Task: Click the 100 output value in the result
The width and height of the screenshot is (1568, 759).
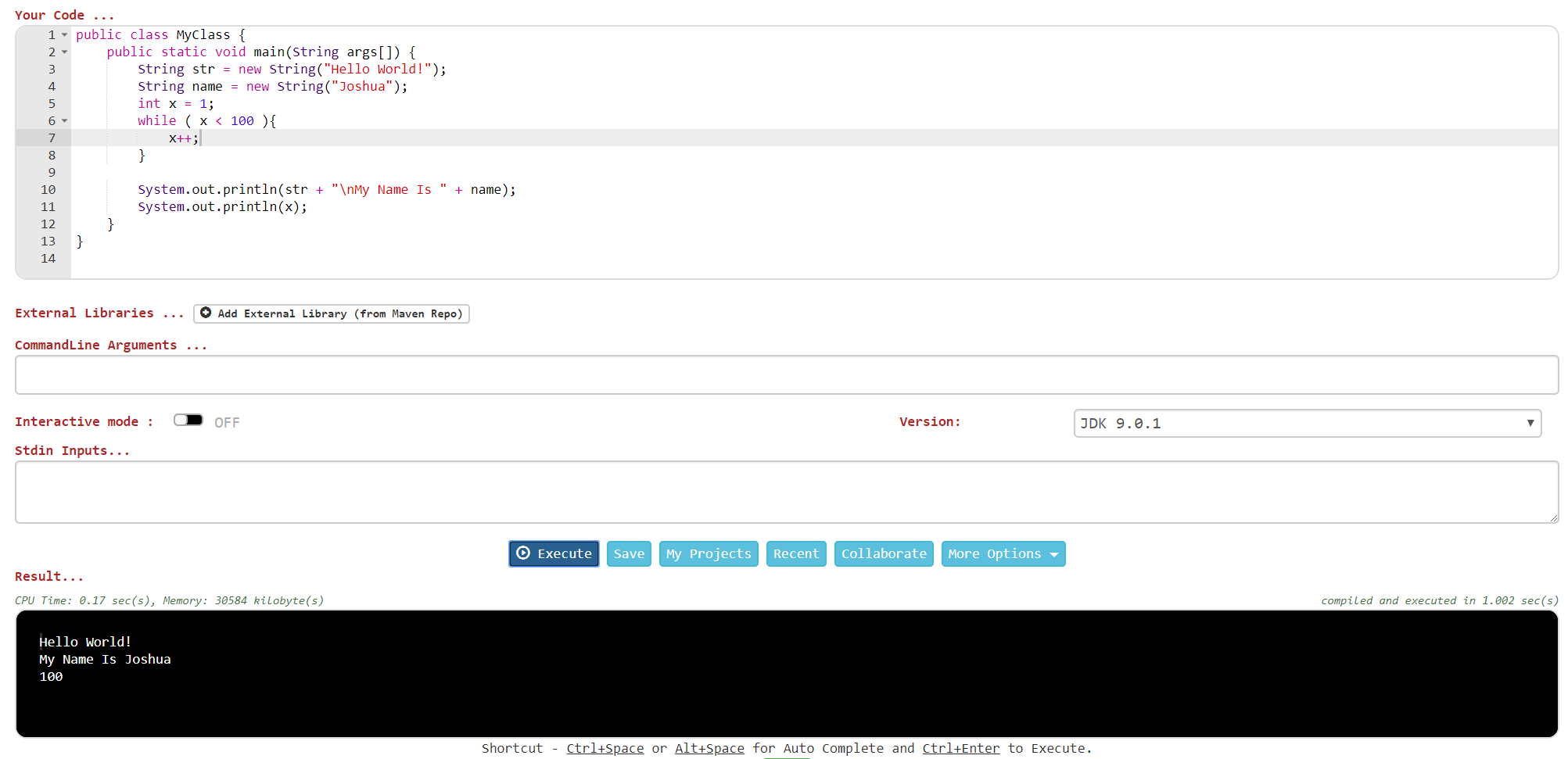Action: pos(51,676)
